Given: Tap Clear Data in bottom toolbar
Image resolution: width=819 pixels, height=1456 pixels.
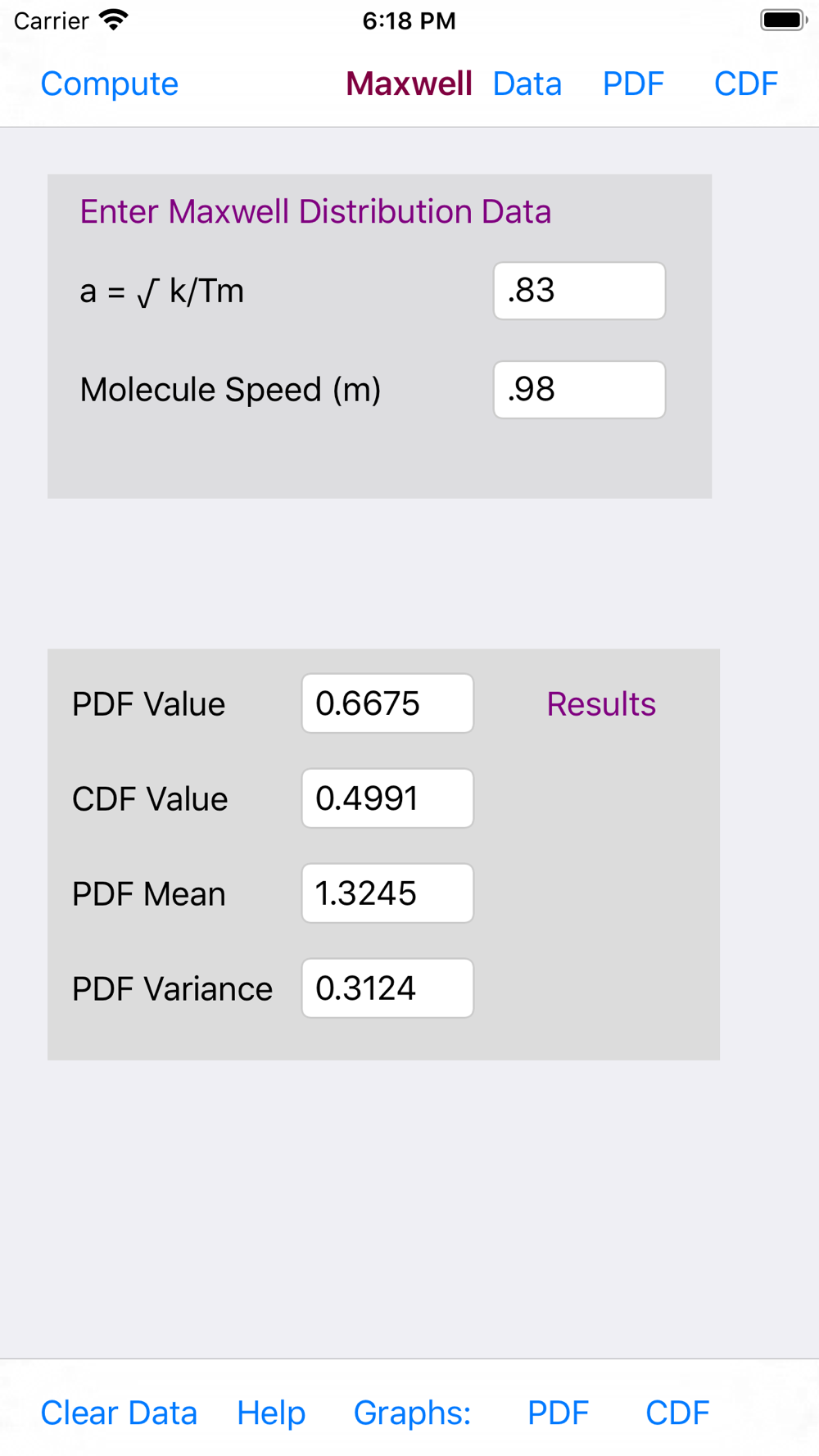Looking at the screenshot, I should pyautogui.click(x=119, y=1413).
